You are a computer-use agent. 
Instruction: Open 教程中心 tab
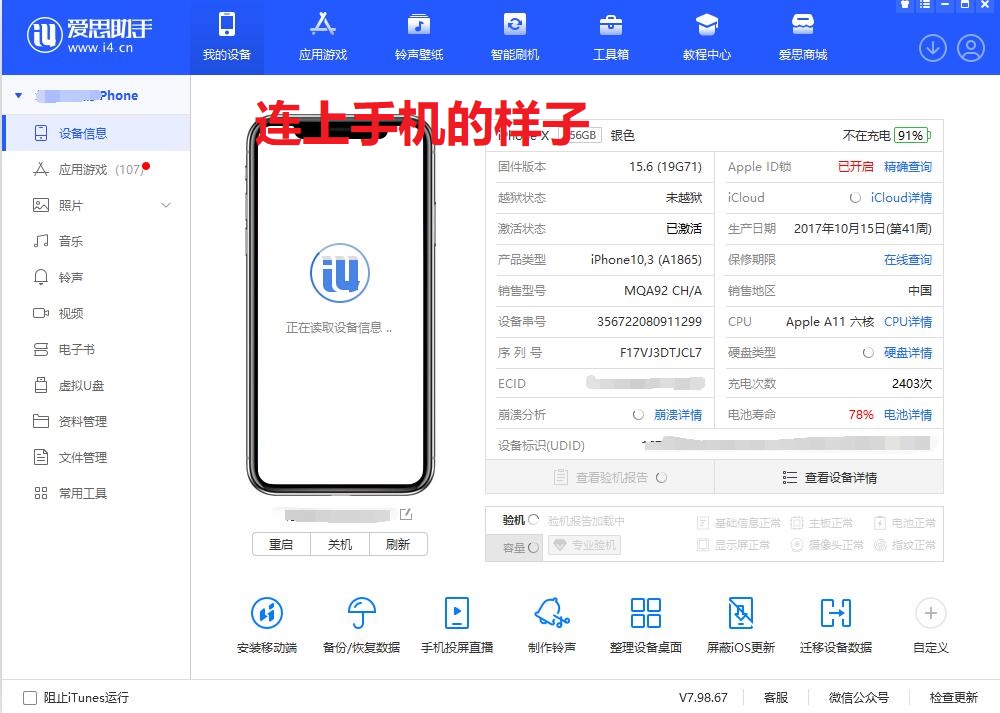(x=707, y=37)
